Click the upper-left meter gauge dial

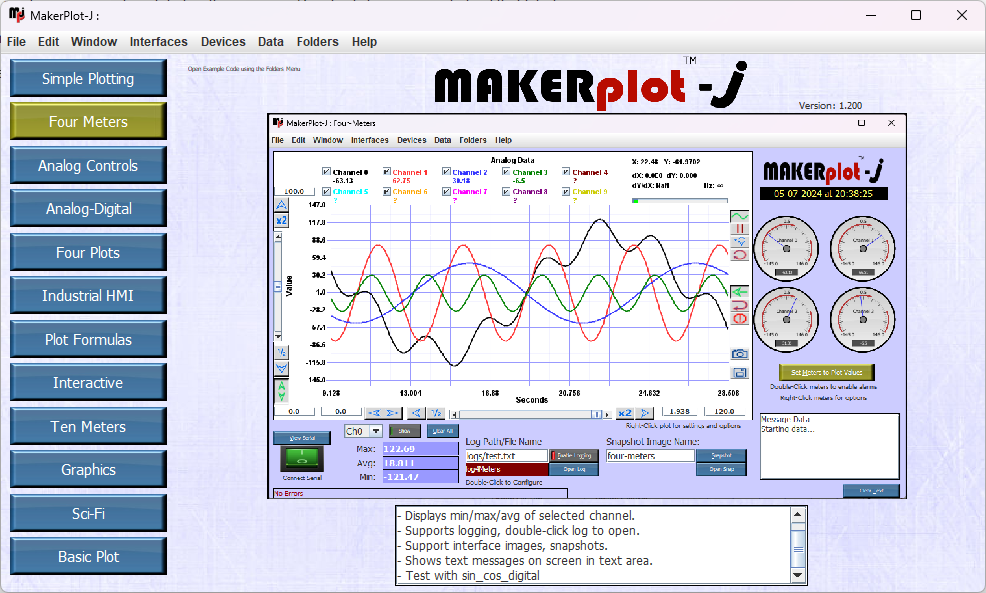pos(786,248)
